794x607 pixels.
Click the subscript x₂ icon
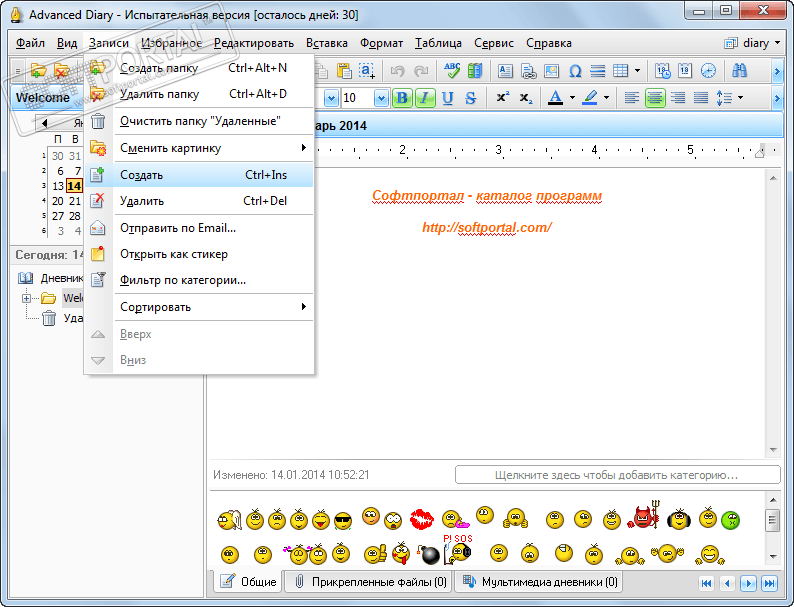pos(526,98)
